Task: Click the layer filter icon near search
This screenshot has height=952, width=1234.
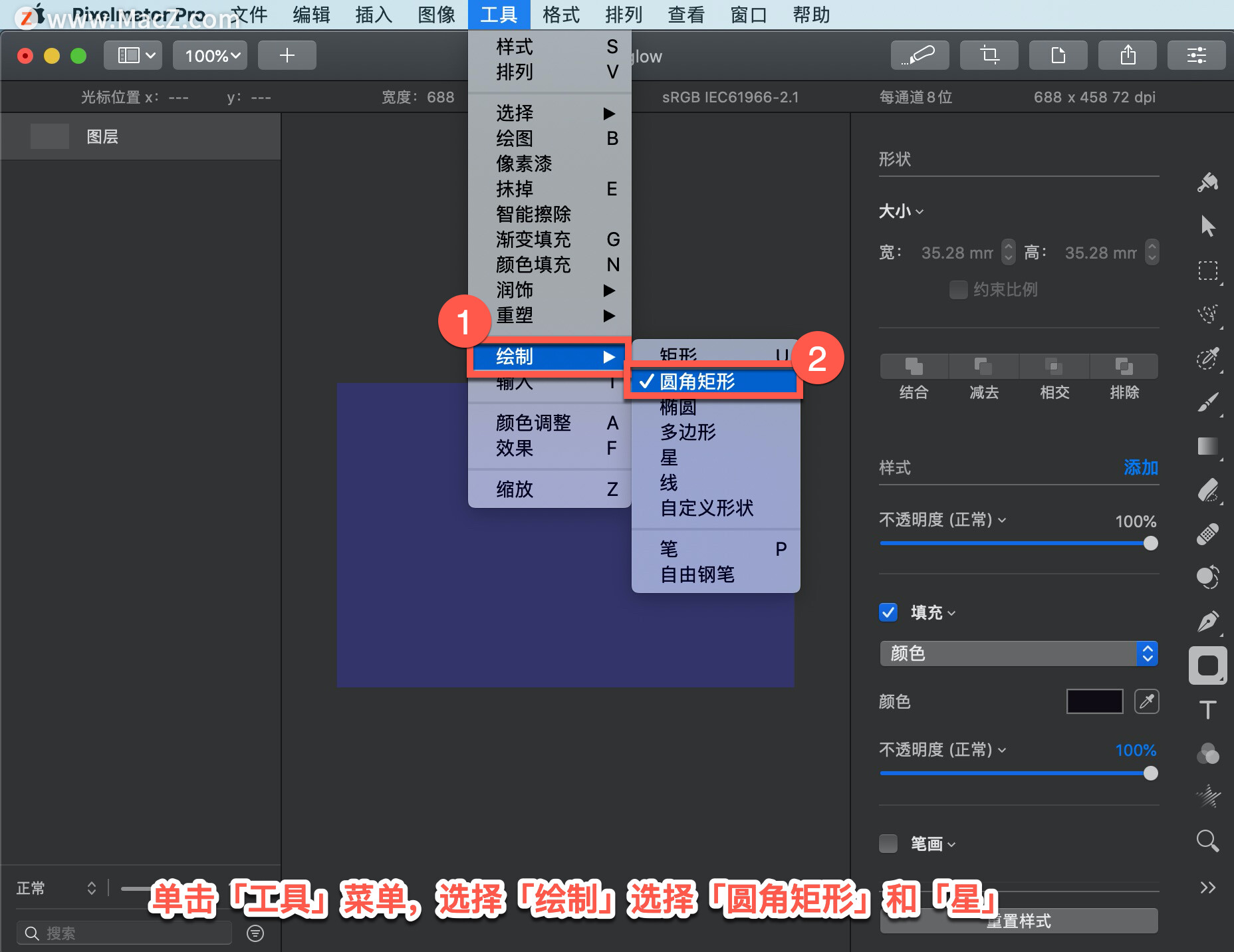Action: (255, 933)
